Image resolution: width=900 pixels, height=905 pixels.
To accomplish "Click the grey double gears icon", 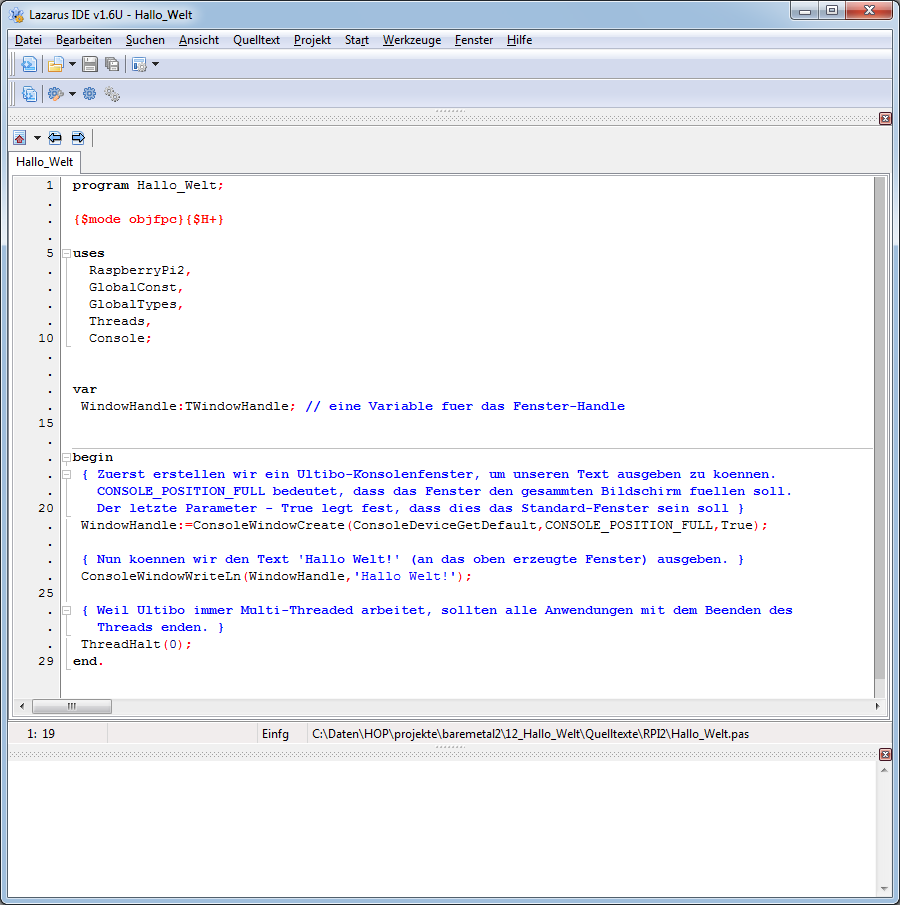I will [112, 94].
